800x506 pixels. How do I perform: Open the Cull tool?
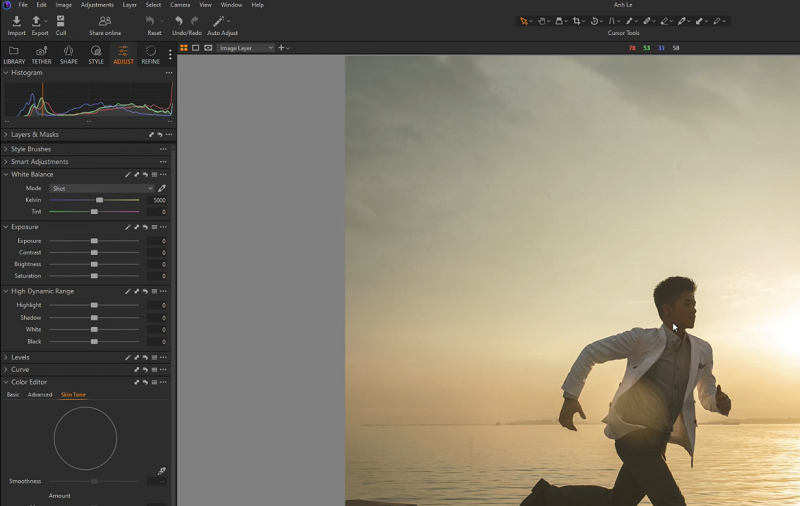tap(61, 21)
